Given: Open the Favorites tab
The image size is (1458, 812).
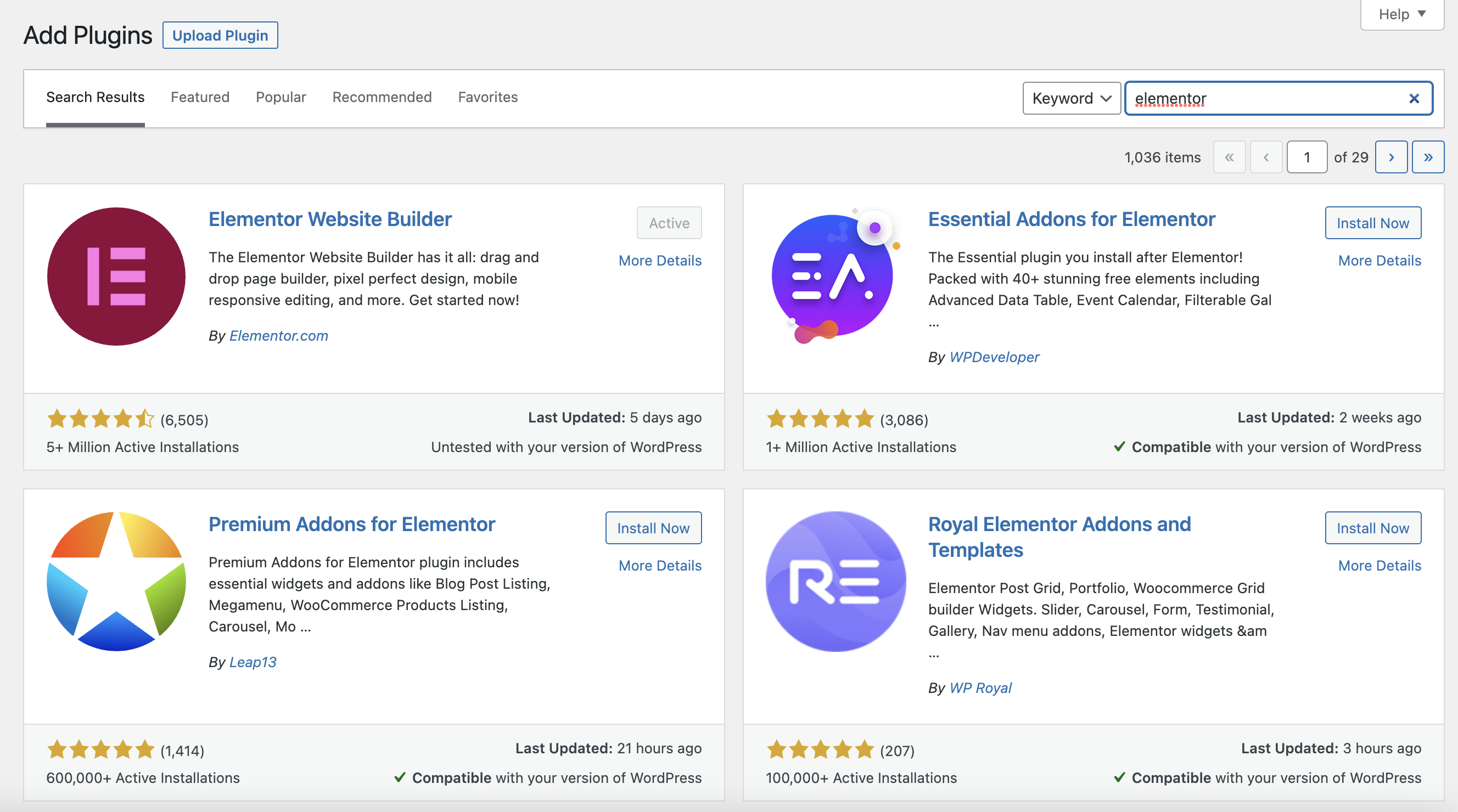Looking at the screenshot, I should coord(487,97).
